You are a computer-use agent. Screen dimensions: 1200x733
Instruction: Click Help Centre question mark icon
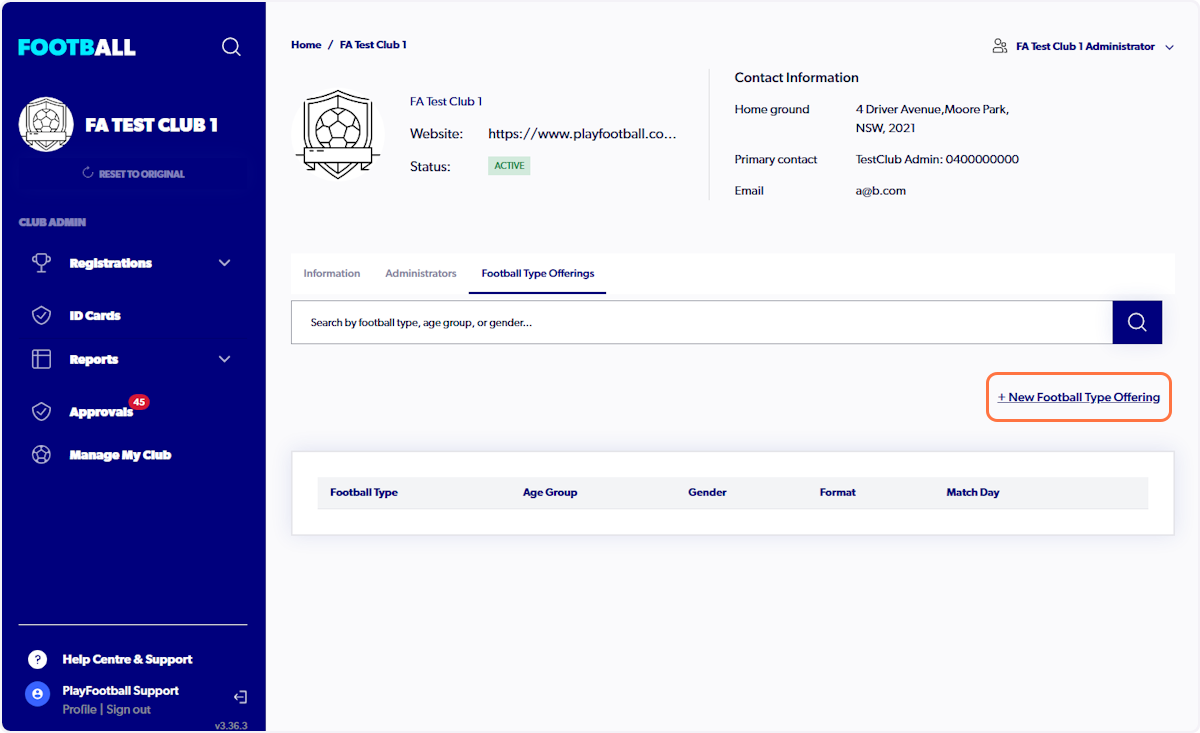37,659
